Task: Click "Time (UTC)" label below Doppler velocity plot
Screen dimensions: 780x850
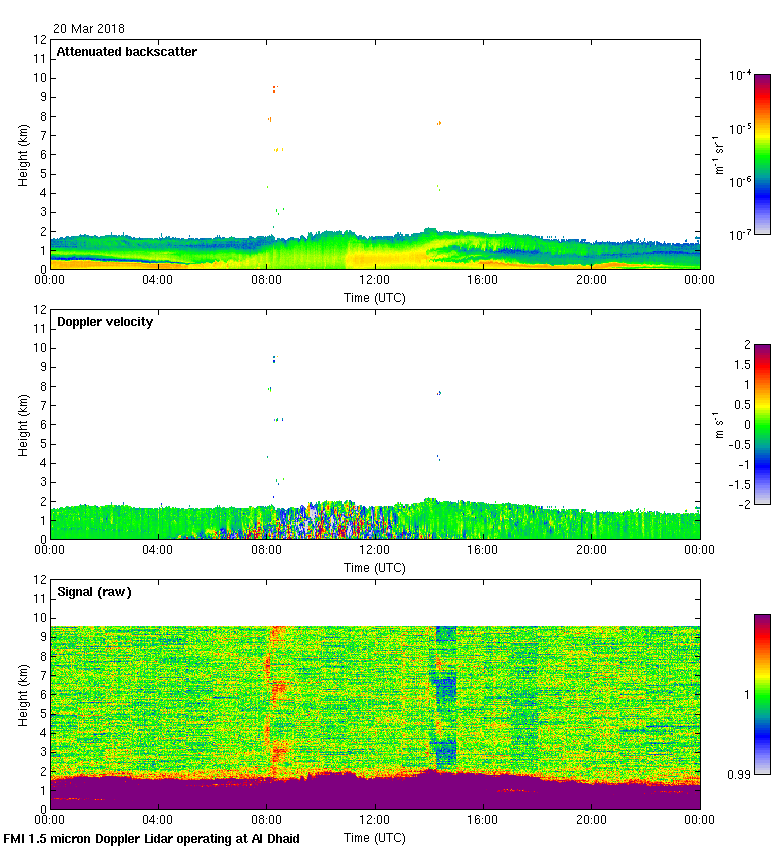Action: coord(374,568)
